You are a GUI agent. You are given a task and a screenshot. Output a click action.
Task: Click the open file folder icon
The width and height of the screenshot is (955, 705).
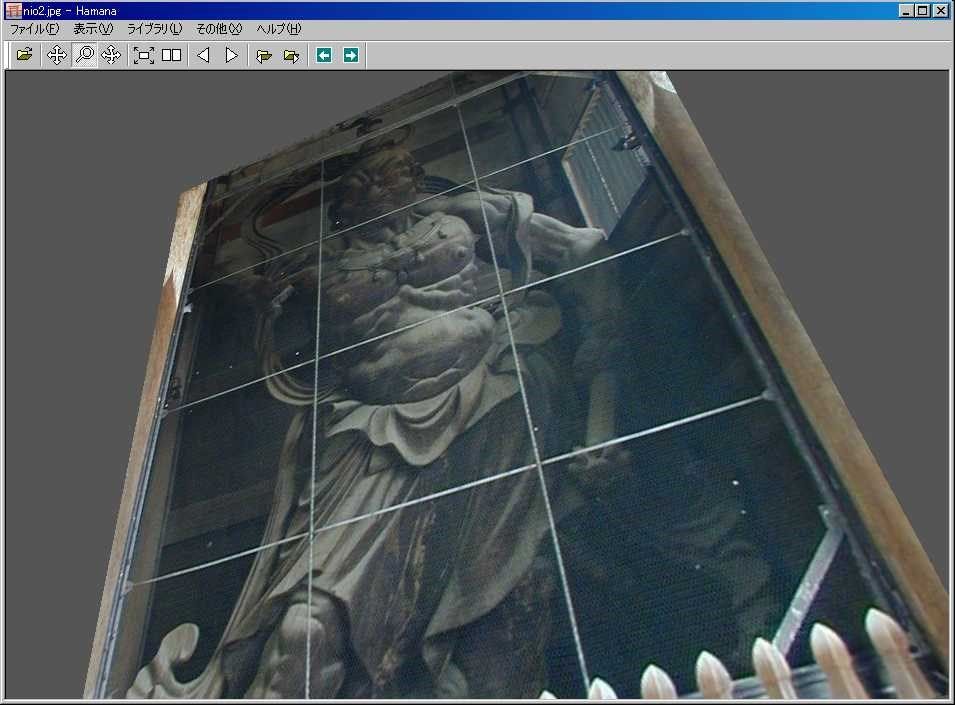[24, 55]
